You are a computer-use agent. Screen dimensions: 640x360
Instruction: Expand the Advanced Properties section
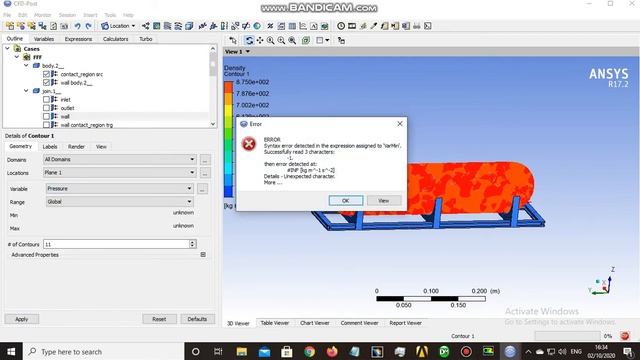(x=203, y=255)
